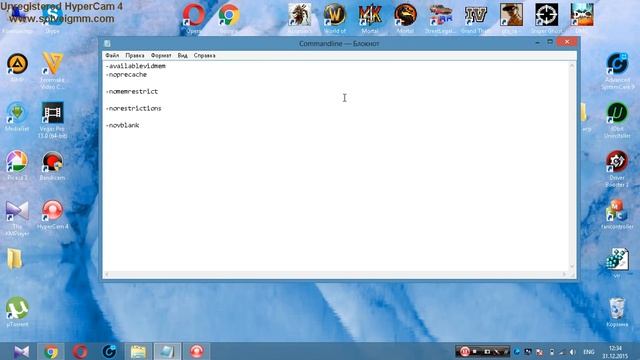Click the vertical scrollbar up arrow
Screen dimensions: 640x360
(x=572, y=65)
